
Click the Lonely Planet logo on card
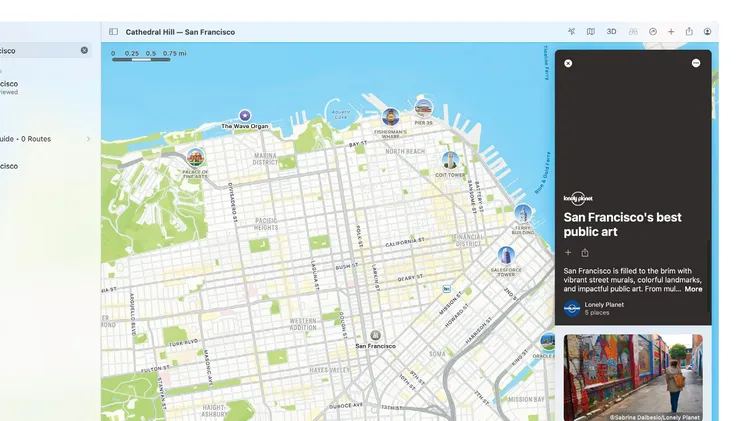(578, 198)
